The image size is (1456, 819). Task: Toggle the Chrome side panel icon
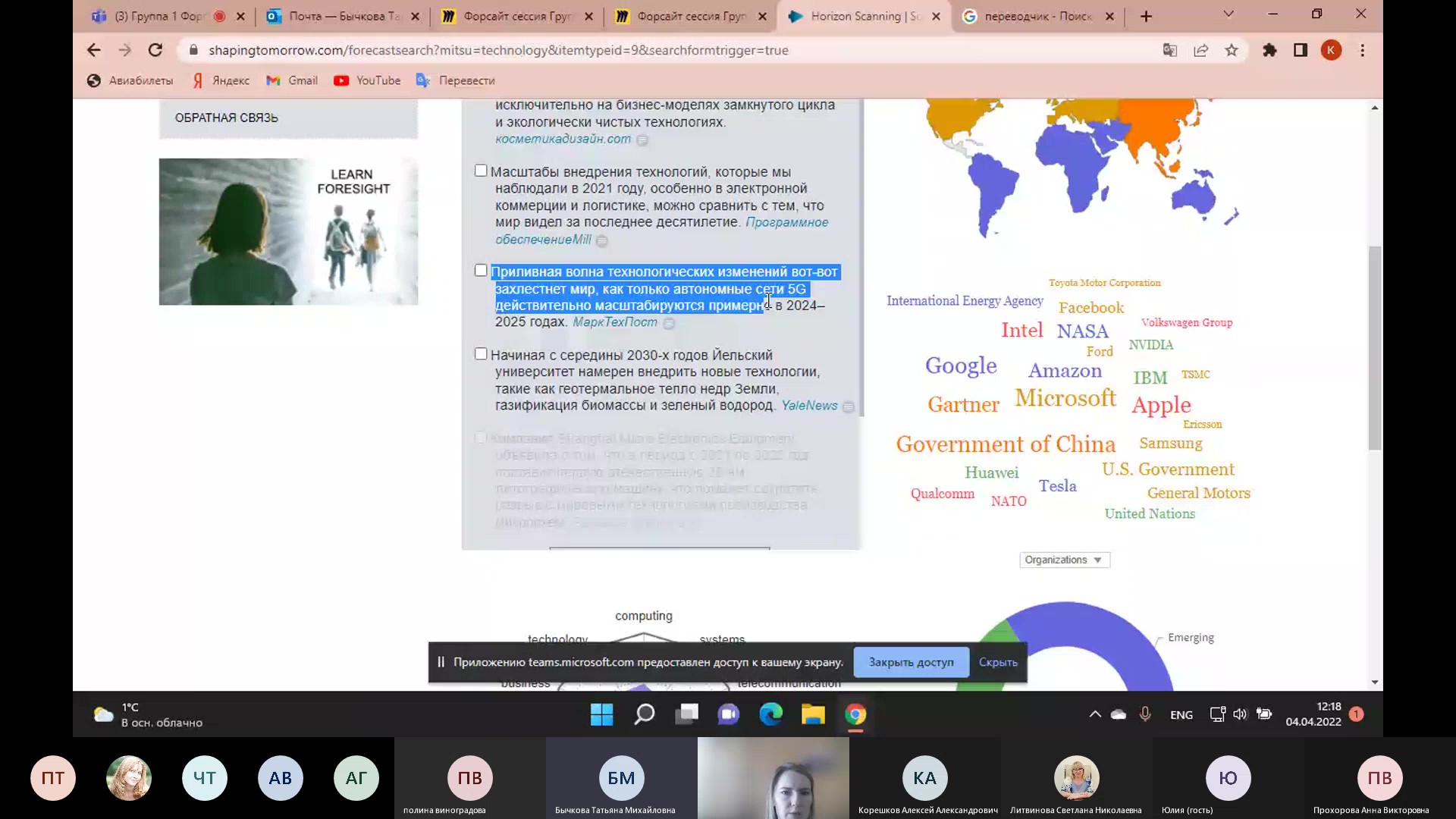pos(1301,50)
